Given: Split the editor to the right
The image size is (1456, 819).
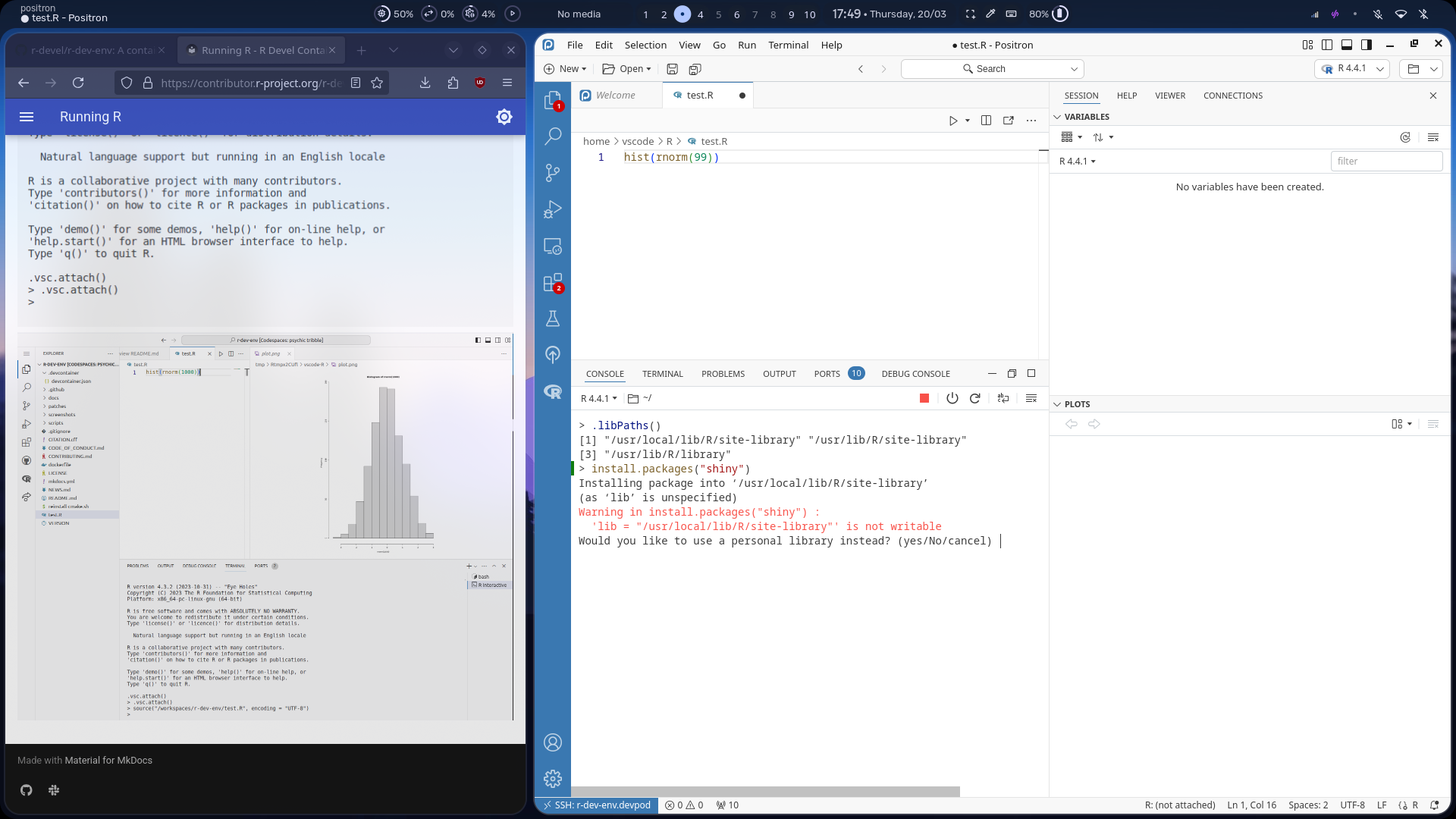Looking at the screenshot, I should coord(986,121).
